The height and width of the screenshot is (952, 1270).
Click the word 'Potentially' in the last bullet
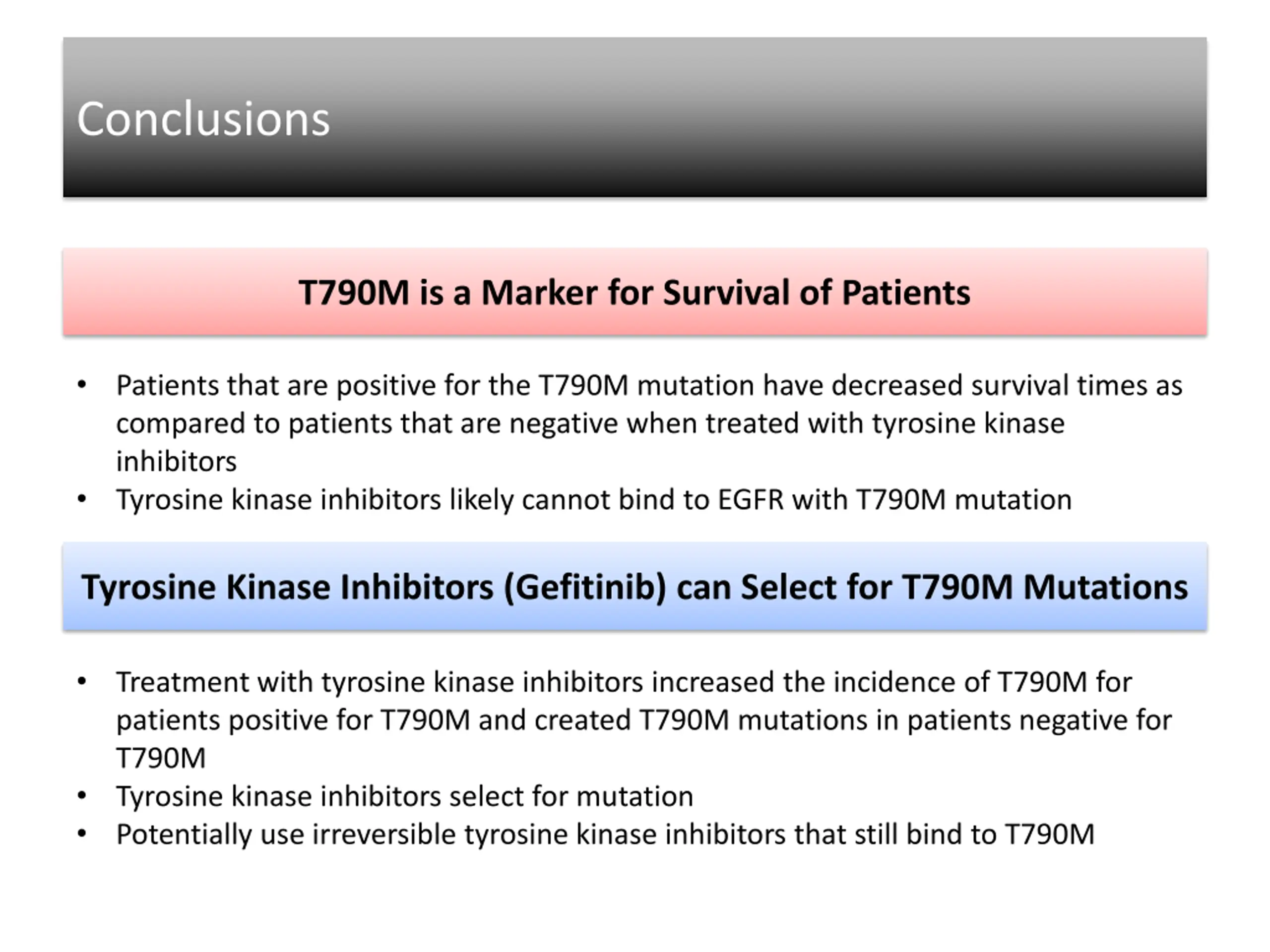(185, 835)
